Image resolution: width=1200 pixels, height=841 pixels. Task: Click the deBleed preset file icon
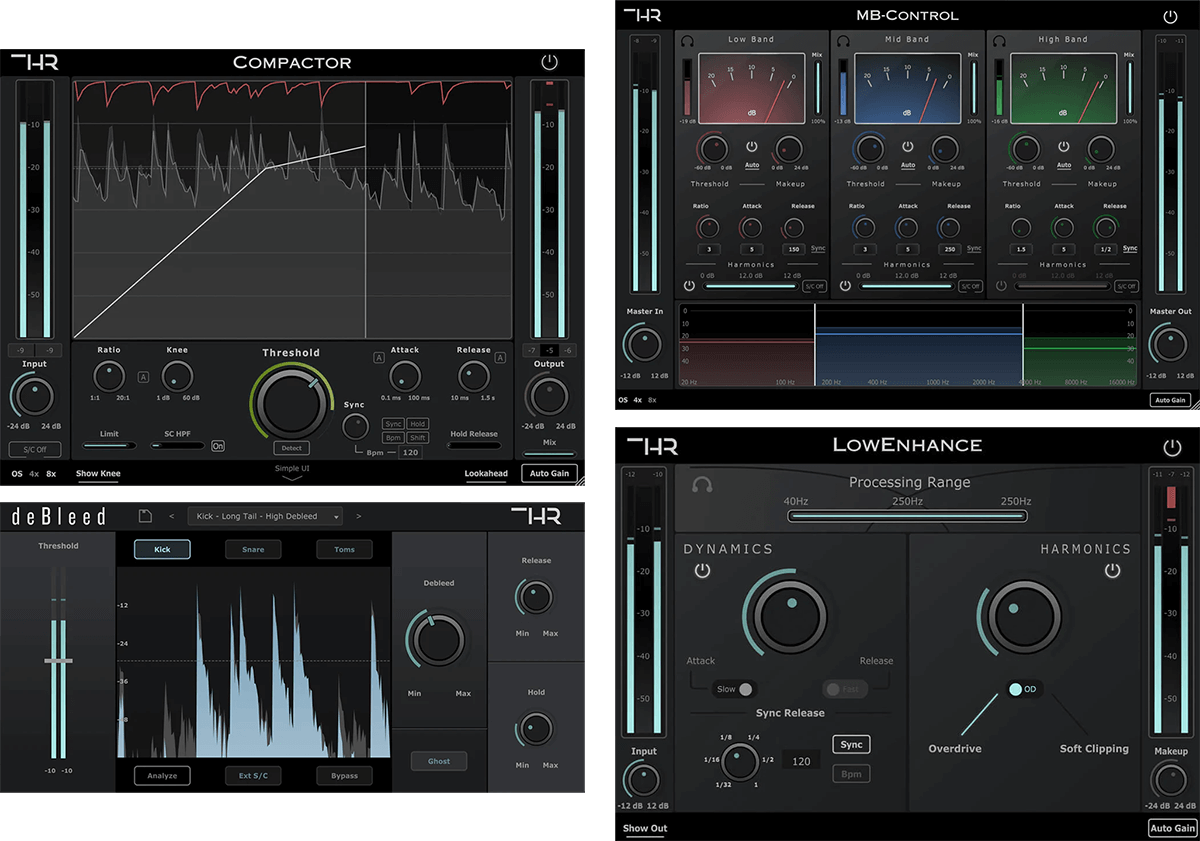point(145,516)
